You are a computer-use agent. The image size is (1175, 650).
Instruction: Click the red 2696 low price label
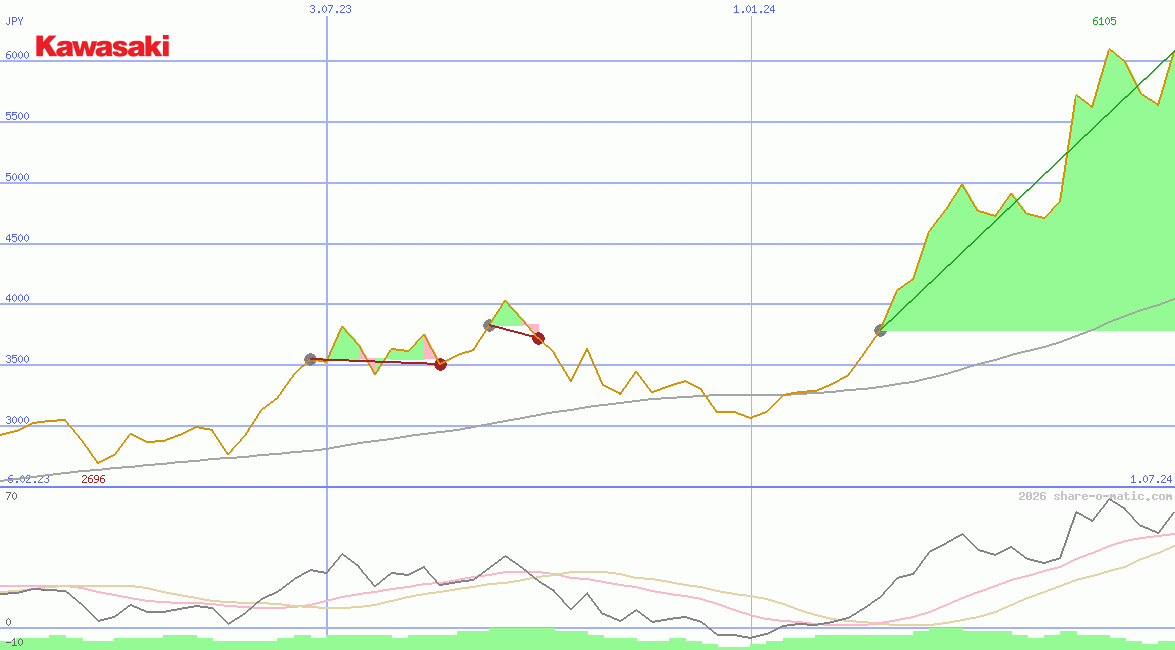[x=93, y=478]
